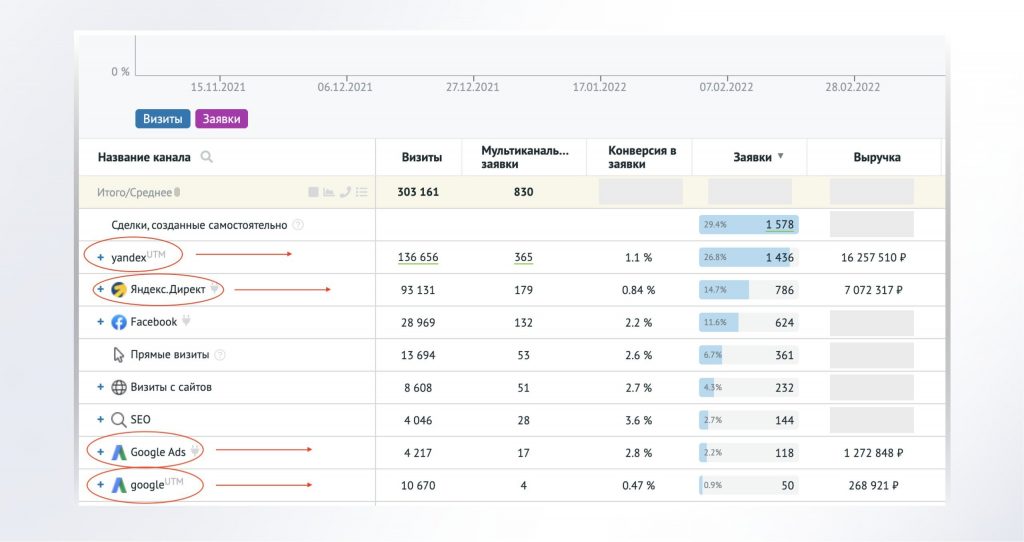Click the Выручка column header

[x=876, y=157]
